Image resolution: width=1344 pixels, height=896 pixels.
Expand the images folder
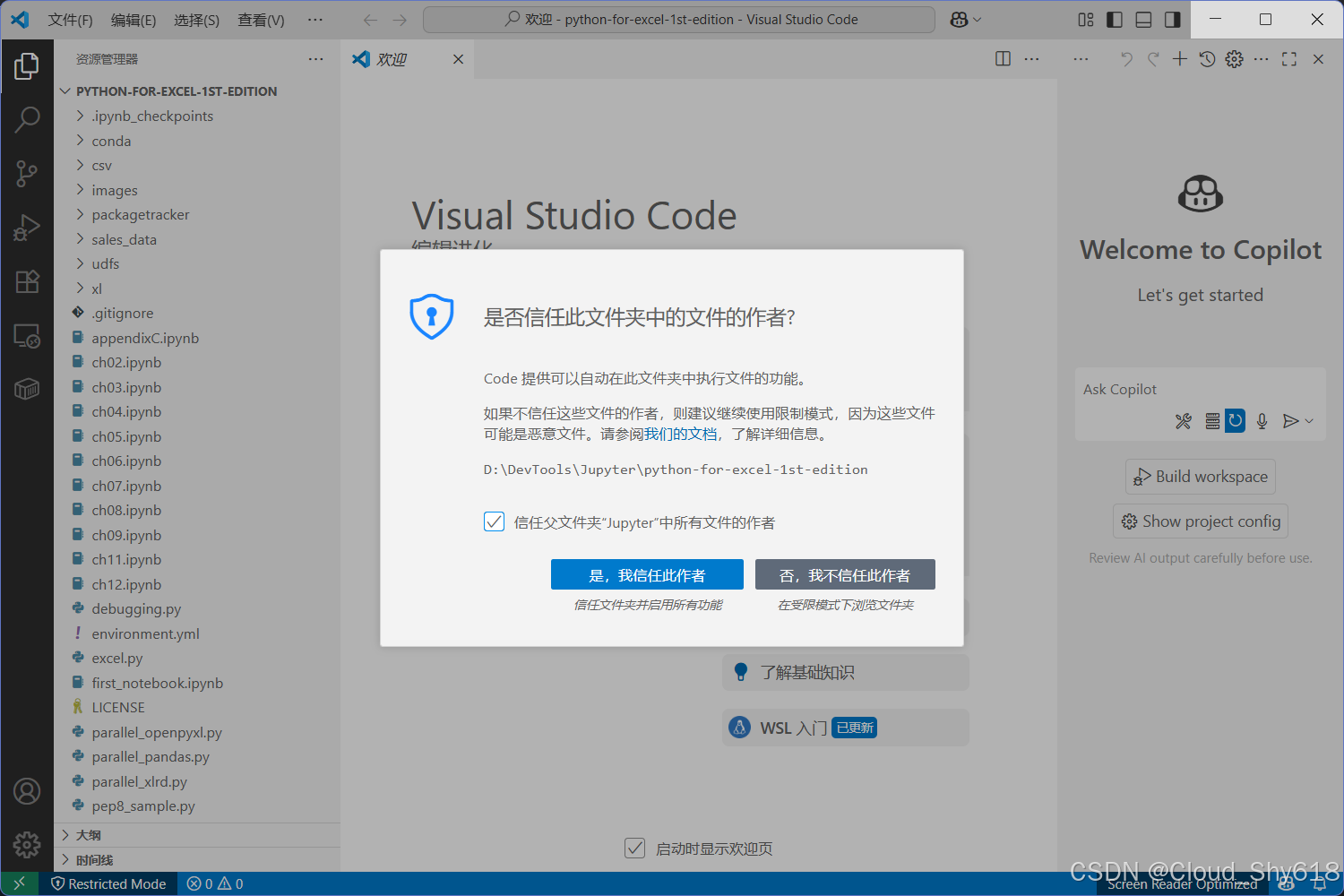tap(197, 190)
